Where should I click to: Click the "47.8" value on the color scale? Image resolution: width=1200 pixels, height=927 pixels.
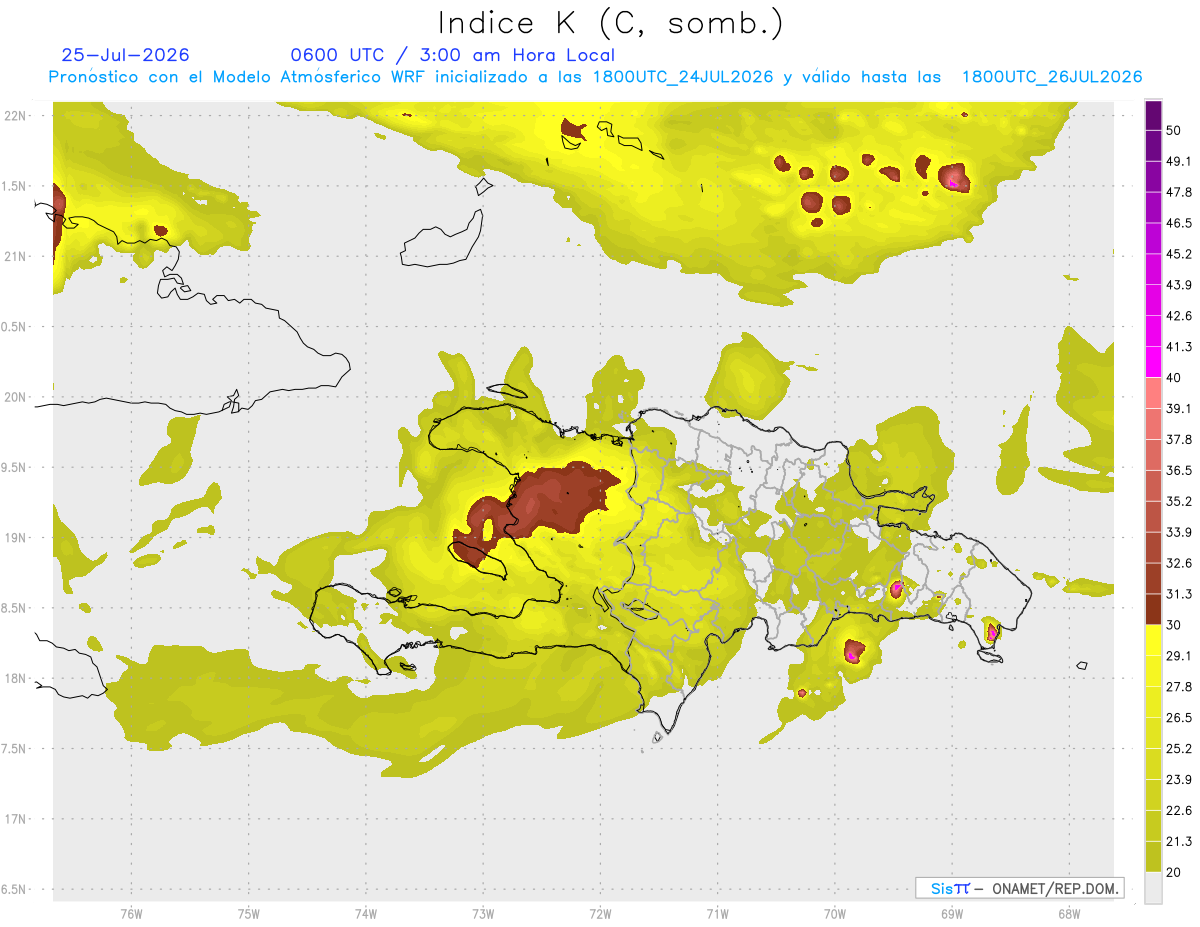(x=1179, y=192)
